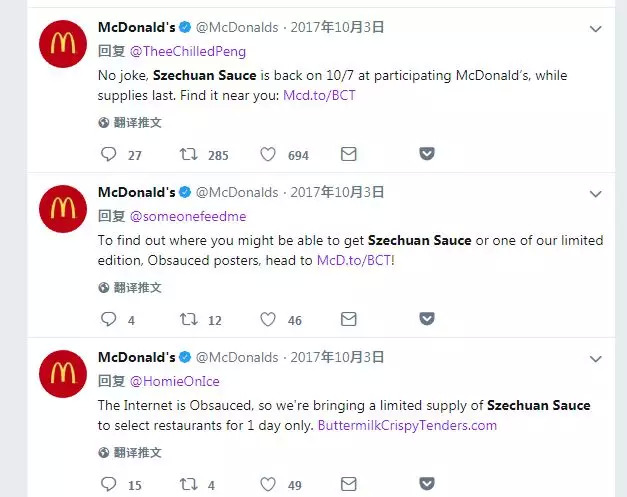Save first tweet to Pocket
Viewport: 627px width, 497px height.
click(426, 155)
